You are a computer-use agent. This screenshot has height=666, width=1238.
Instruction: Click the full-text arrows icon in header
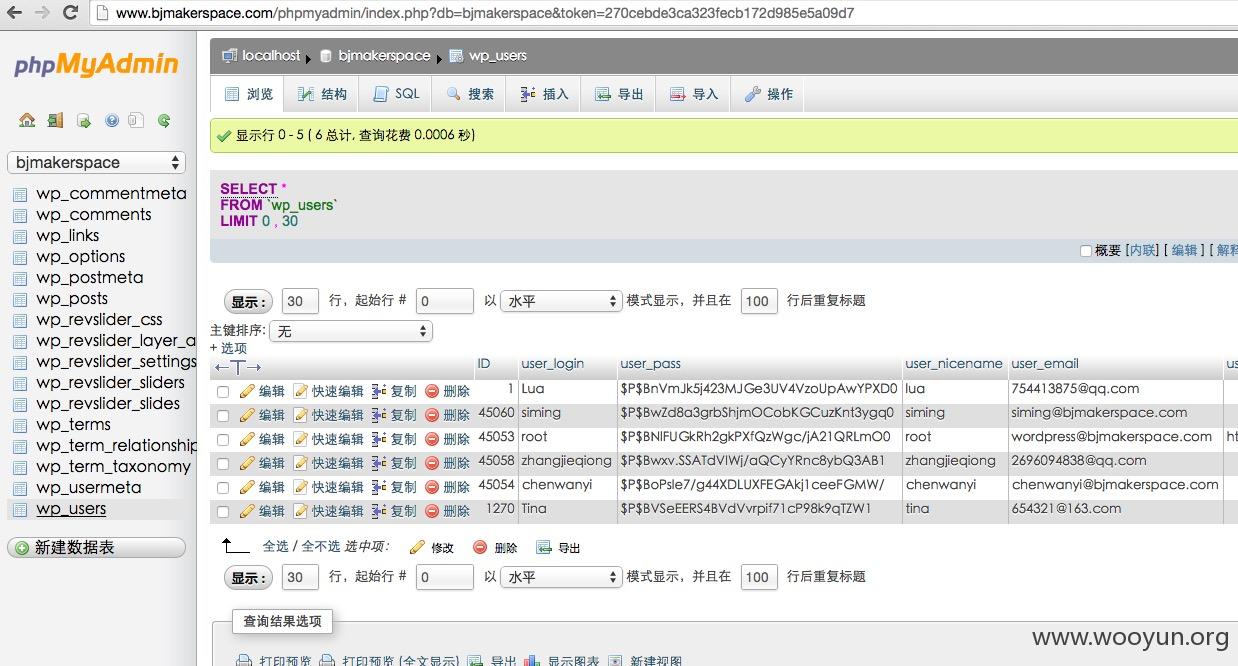click(x=238, y=368)
